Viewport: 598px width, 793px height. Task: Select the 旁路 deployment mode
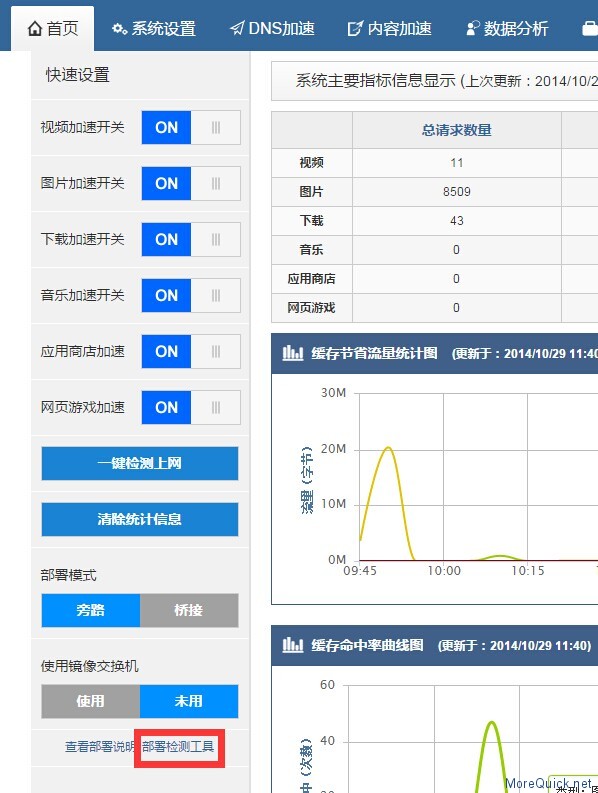(91, 610)
